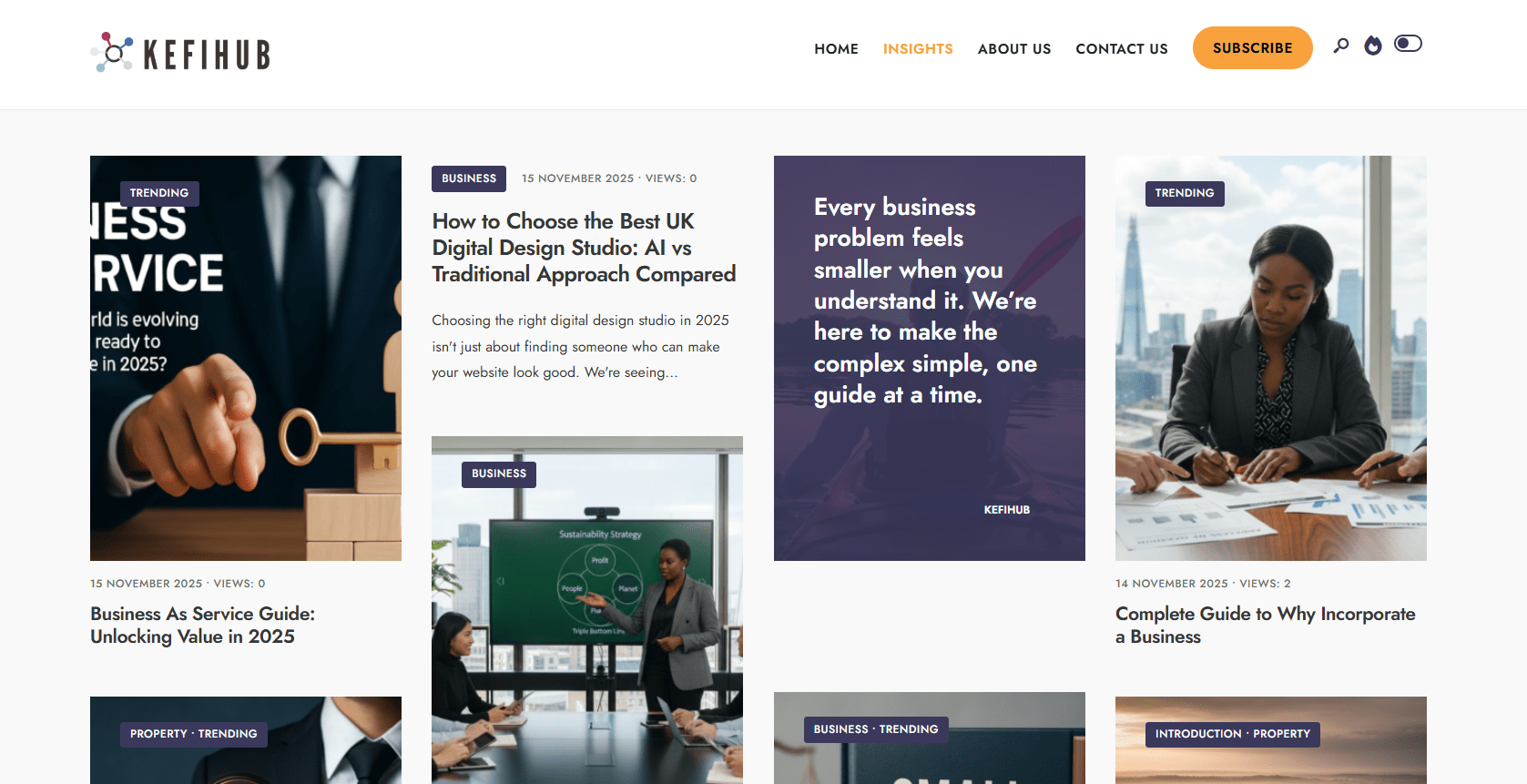
Task: Open Business As Service Guide article title
Action: tap(203, 625)
